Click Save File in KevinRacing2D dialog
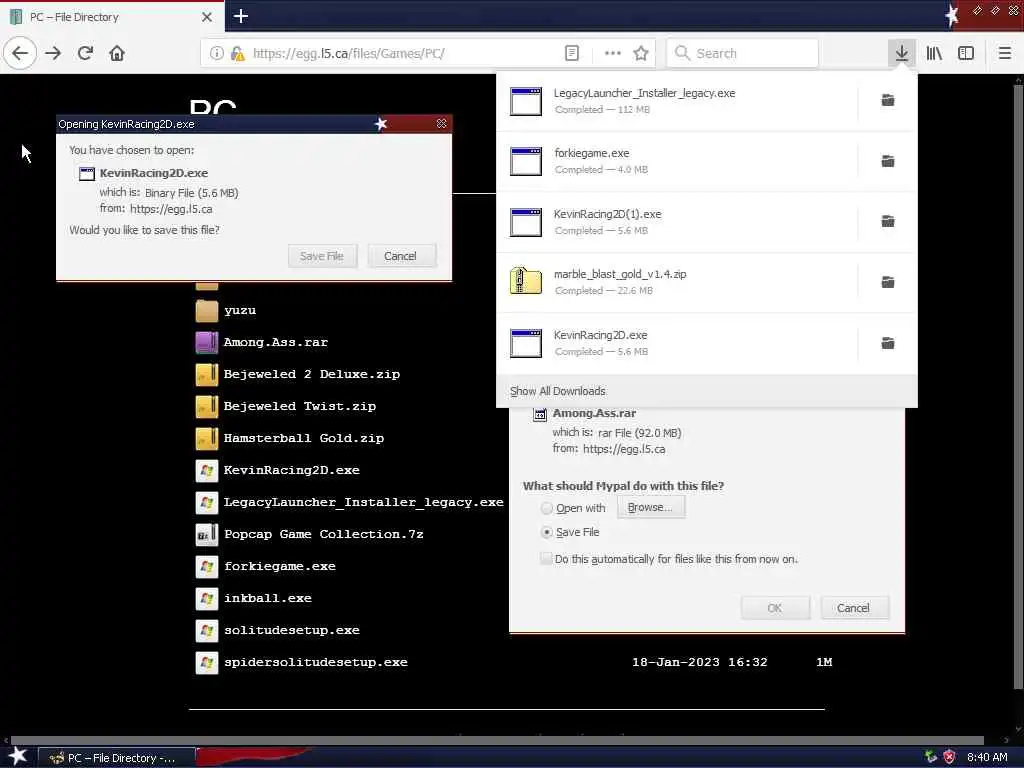The height and width of the screenshot is (768, 1024). 322,256
